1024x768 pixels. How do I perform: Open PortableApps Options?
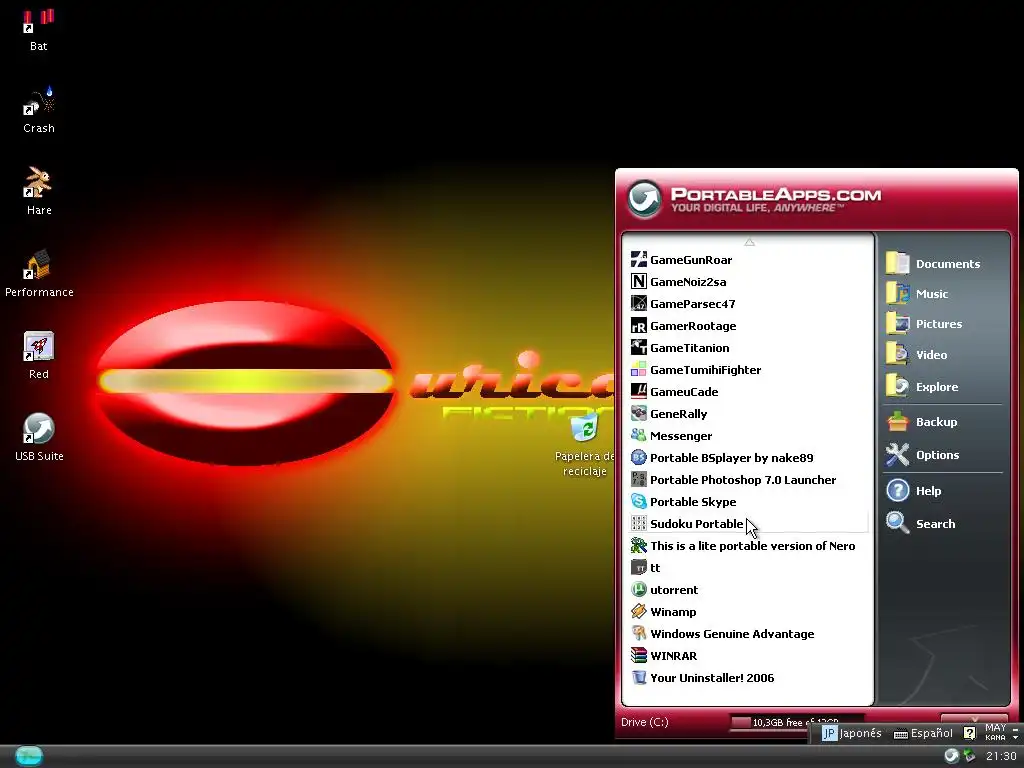click(x=922, y=455)
